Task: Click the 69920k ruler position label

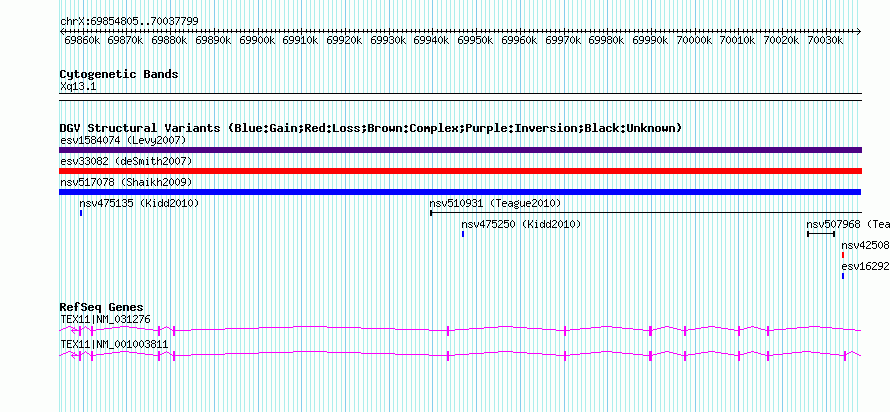Action: coord(345,40)
